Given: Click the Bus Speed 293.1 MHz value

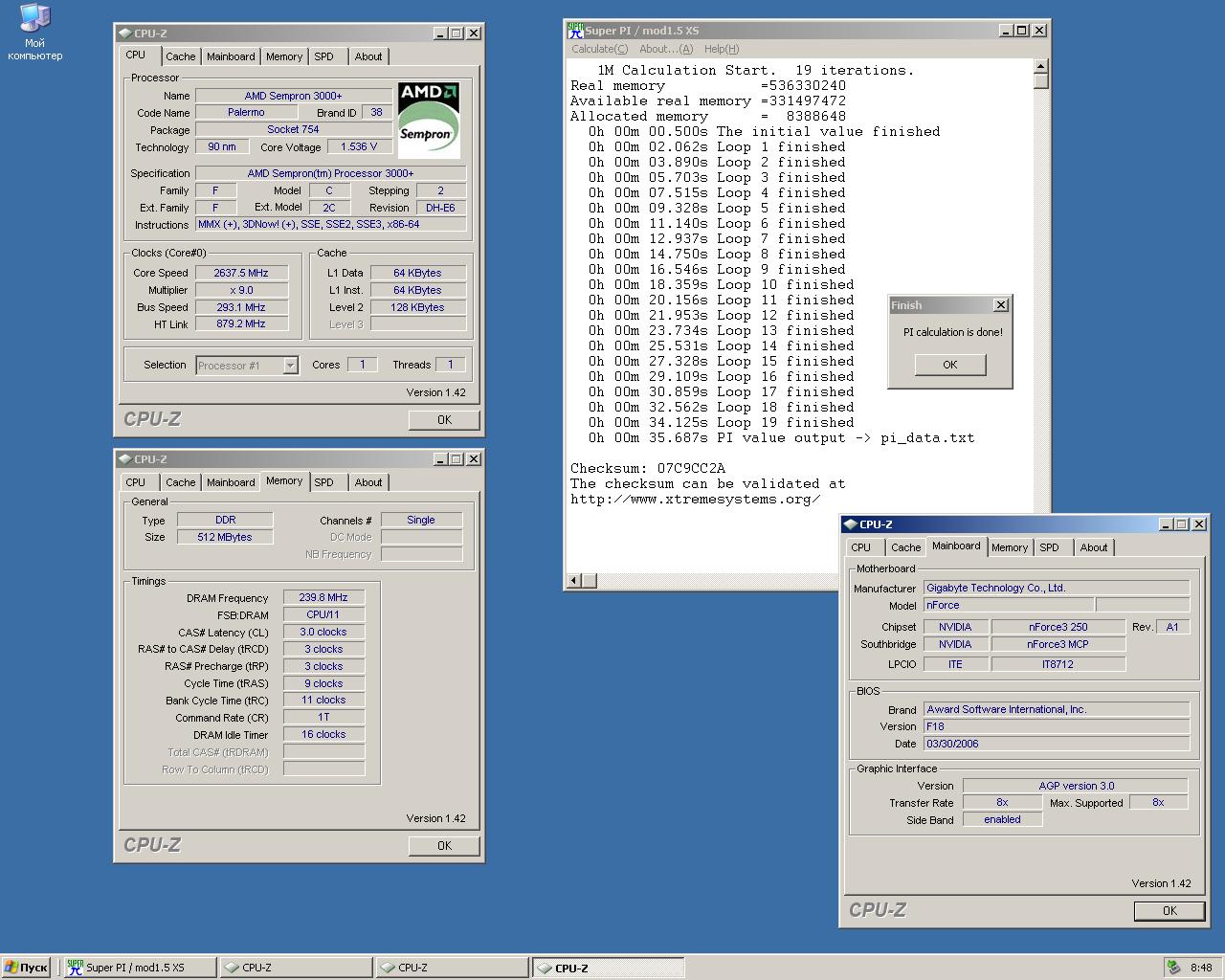Looking at the screenshot, I should pyautogui.click(x=241, y=307).
